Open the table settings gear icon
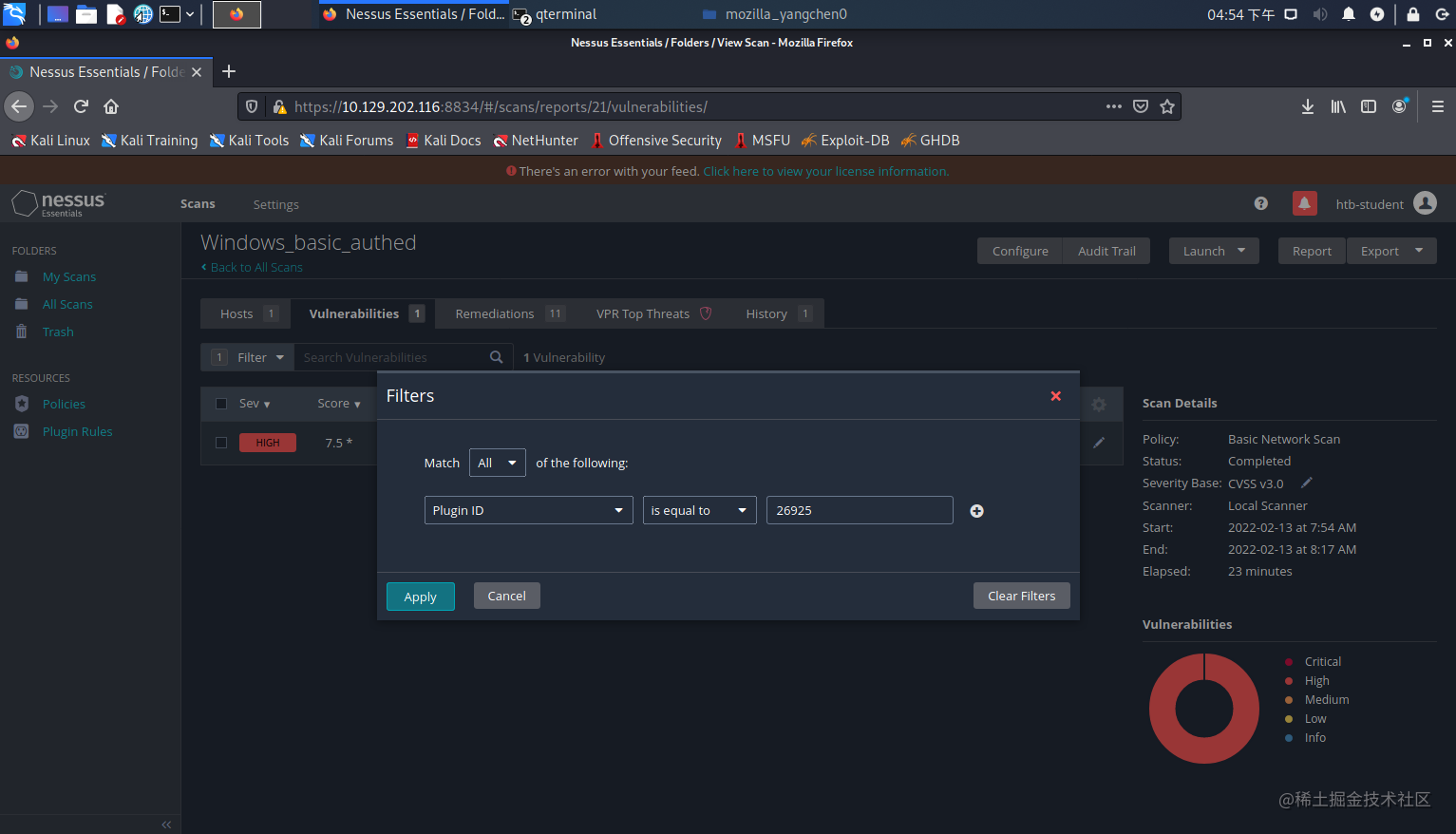Screen dimensions: 1456x834 click(1099, 405)
